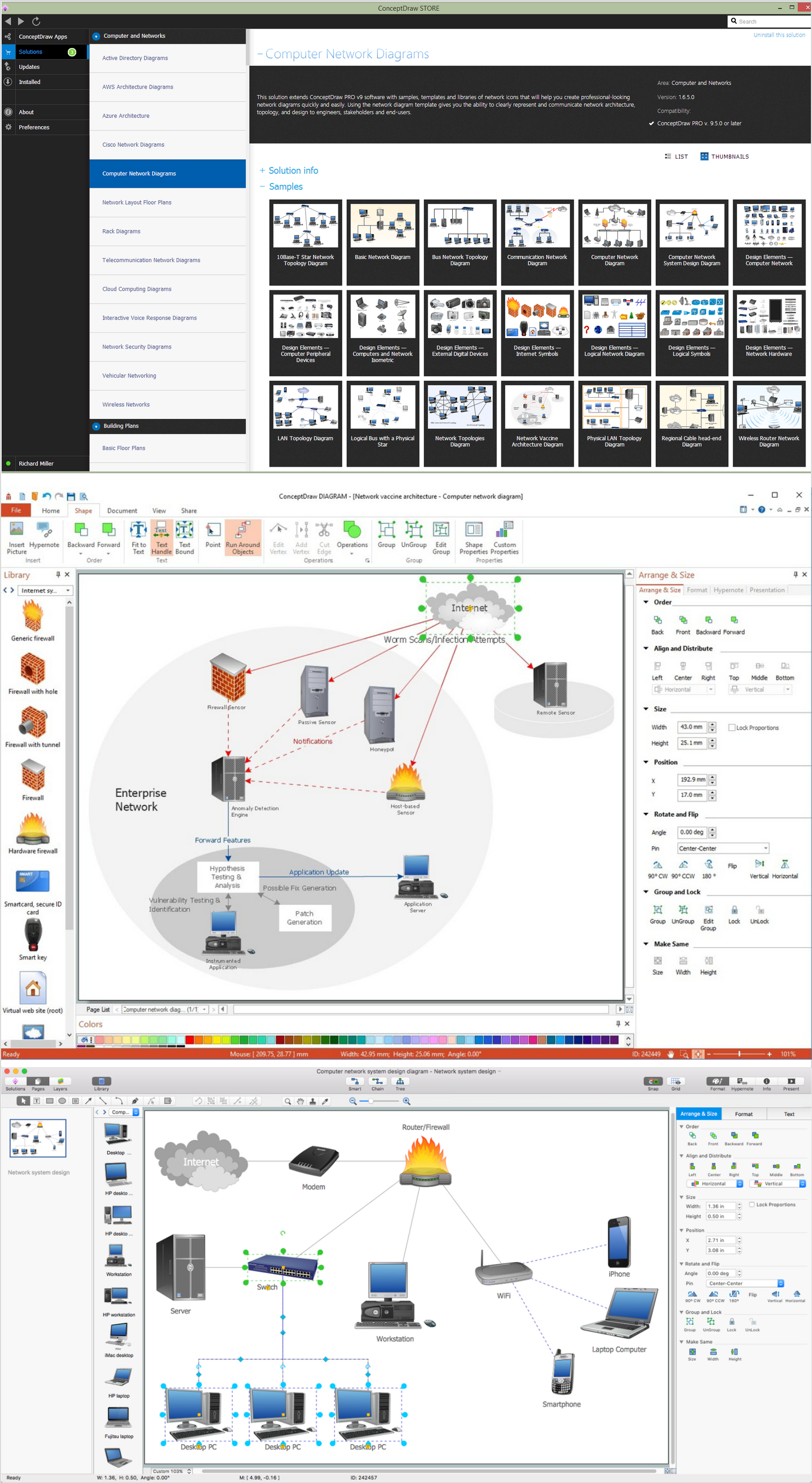Enable Lock Proportions checkbox in DIAGRAM panel

pos(732,727)
